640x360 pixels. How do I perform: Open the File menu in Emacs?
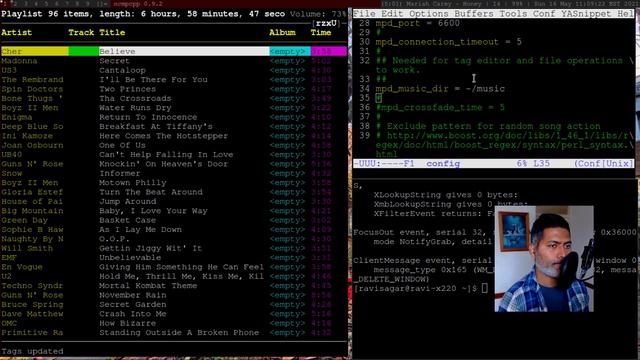coord(364,13)
